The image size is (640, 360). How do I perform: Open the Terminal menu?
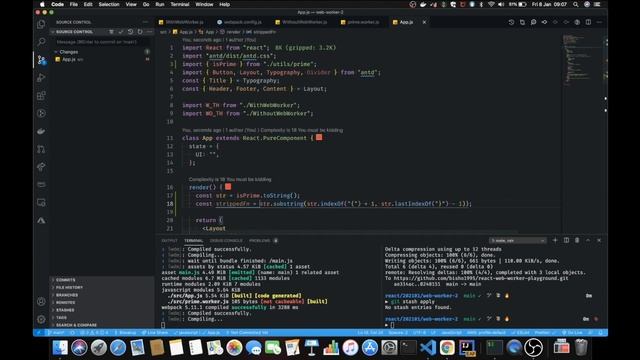[180, 4]
